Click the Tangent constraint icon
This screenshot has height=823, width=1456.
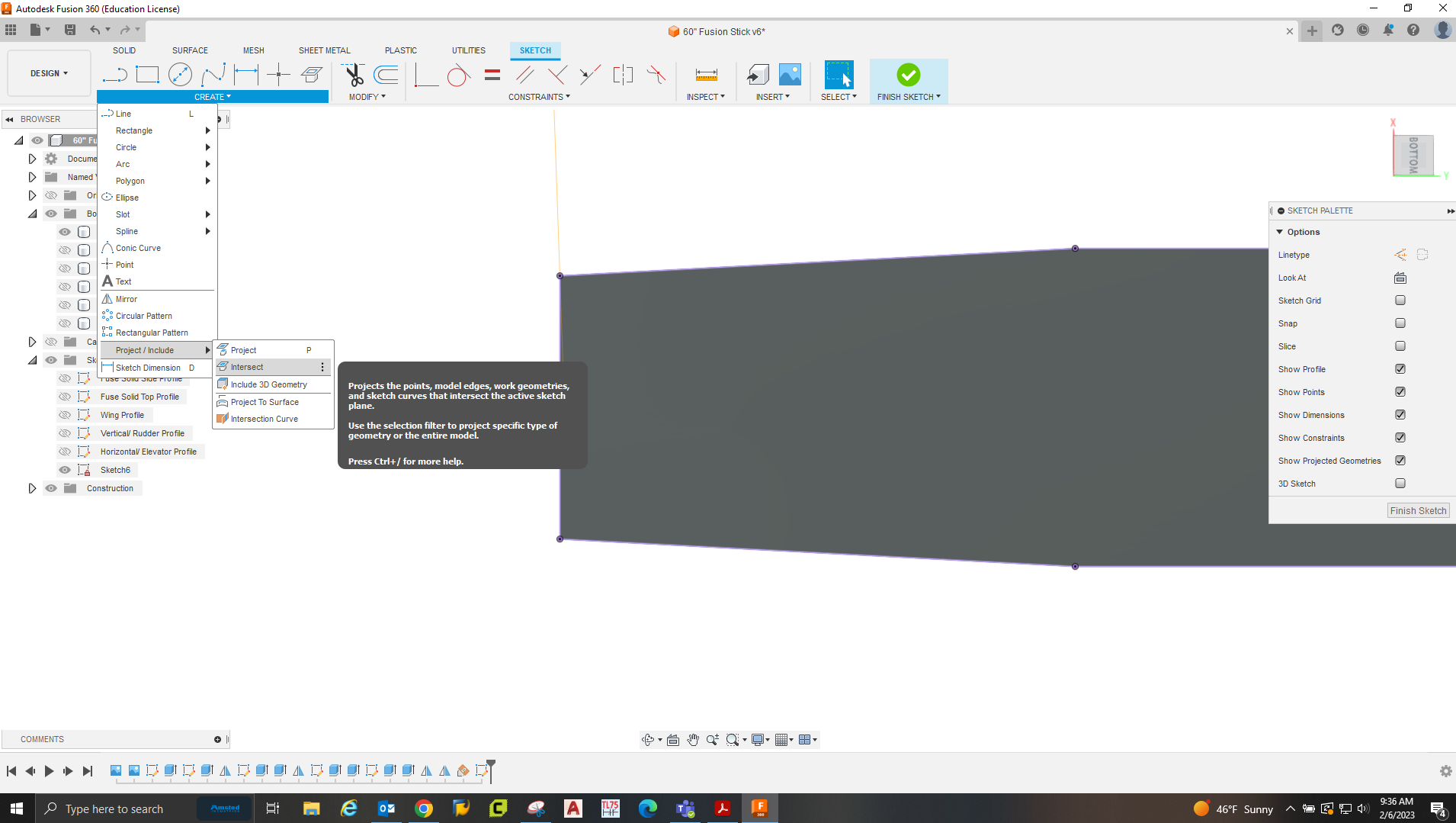click(x=458, y=75)
